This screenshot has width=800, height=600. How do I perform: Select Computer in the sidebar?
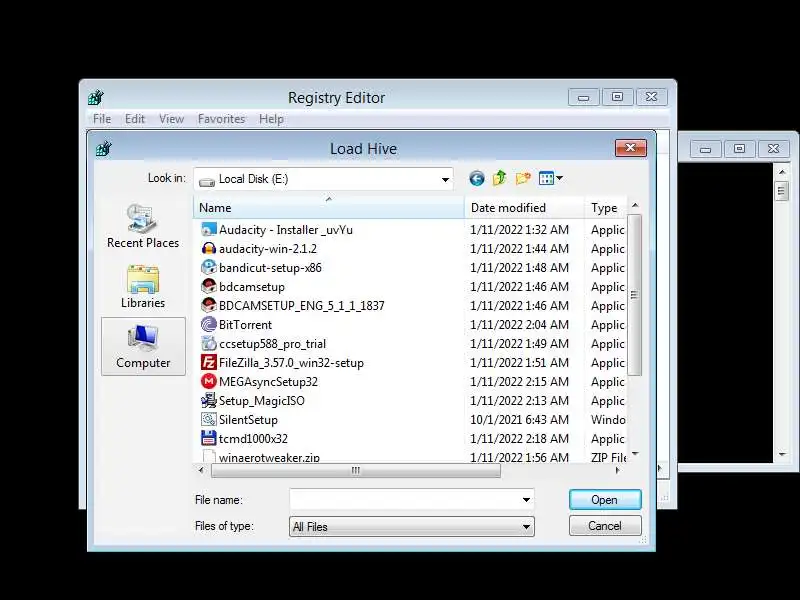143,346
